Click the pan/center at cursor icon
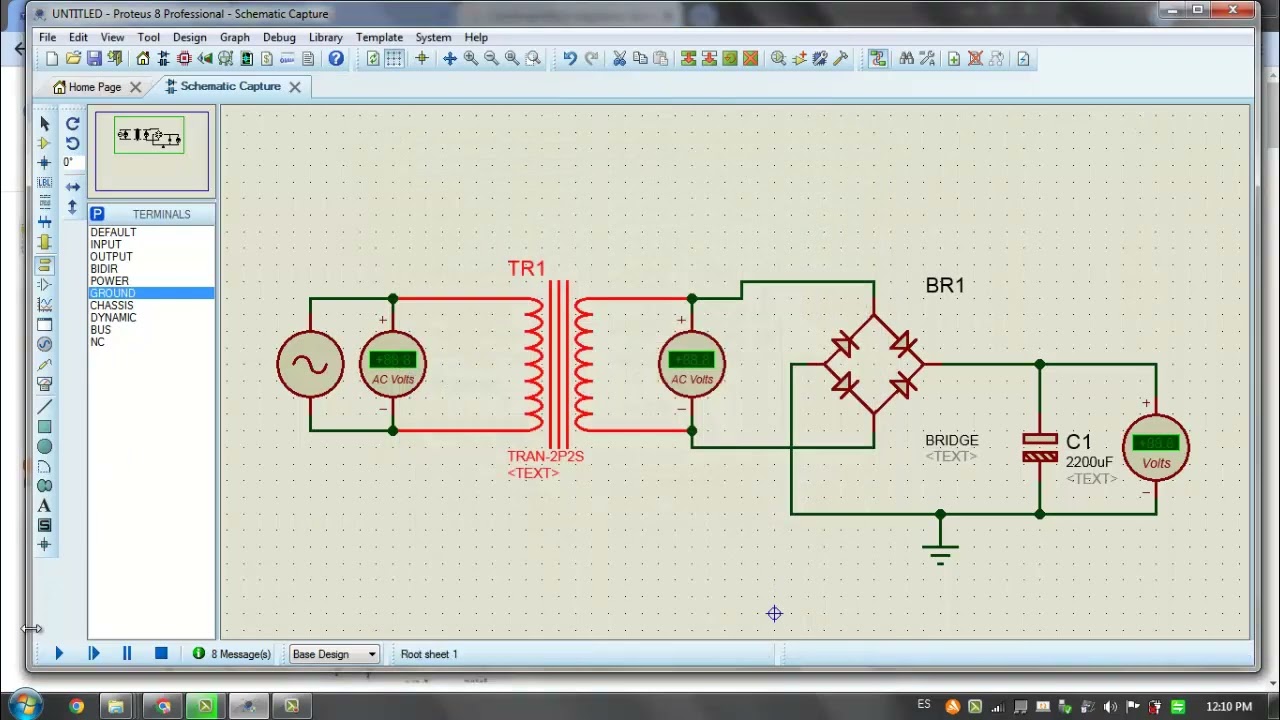 tap(450, 59)
